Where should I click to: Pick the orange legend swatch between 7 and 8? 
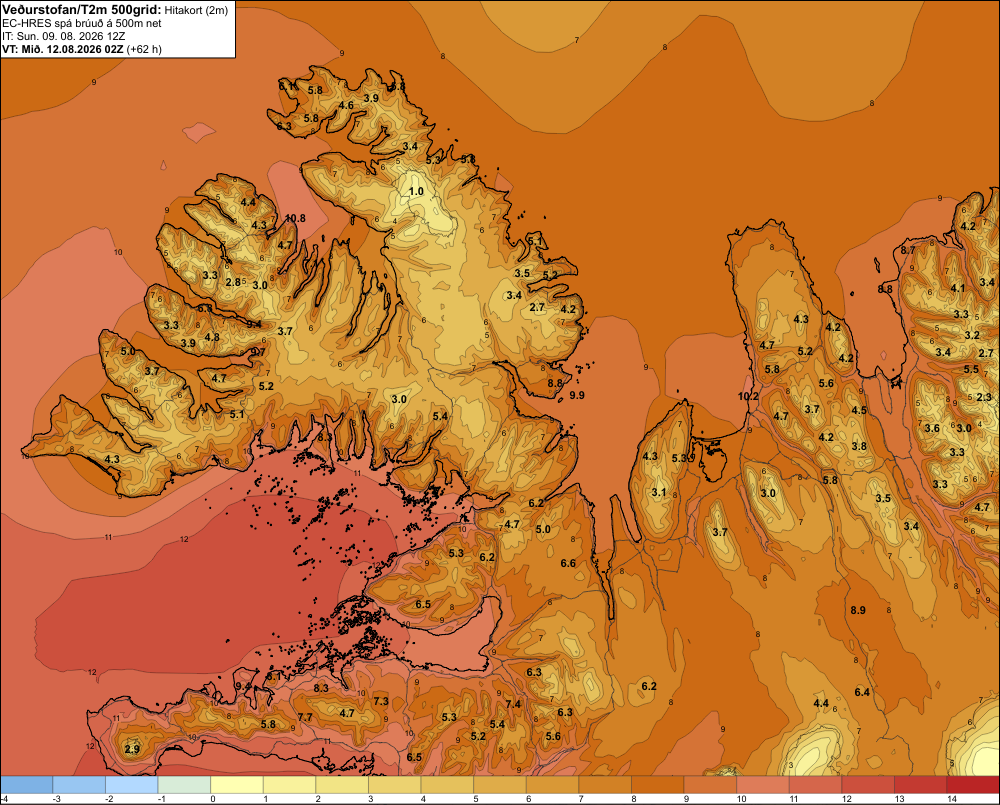(x=605, y=785)
